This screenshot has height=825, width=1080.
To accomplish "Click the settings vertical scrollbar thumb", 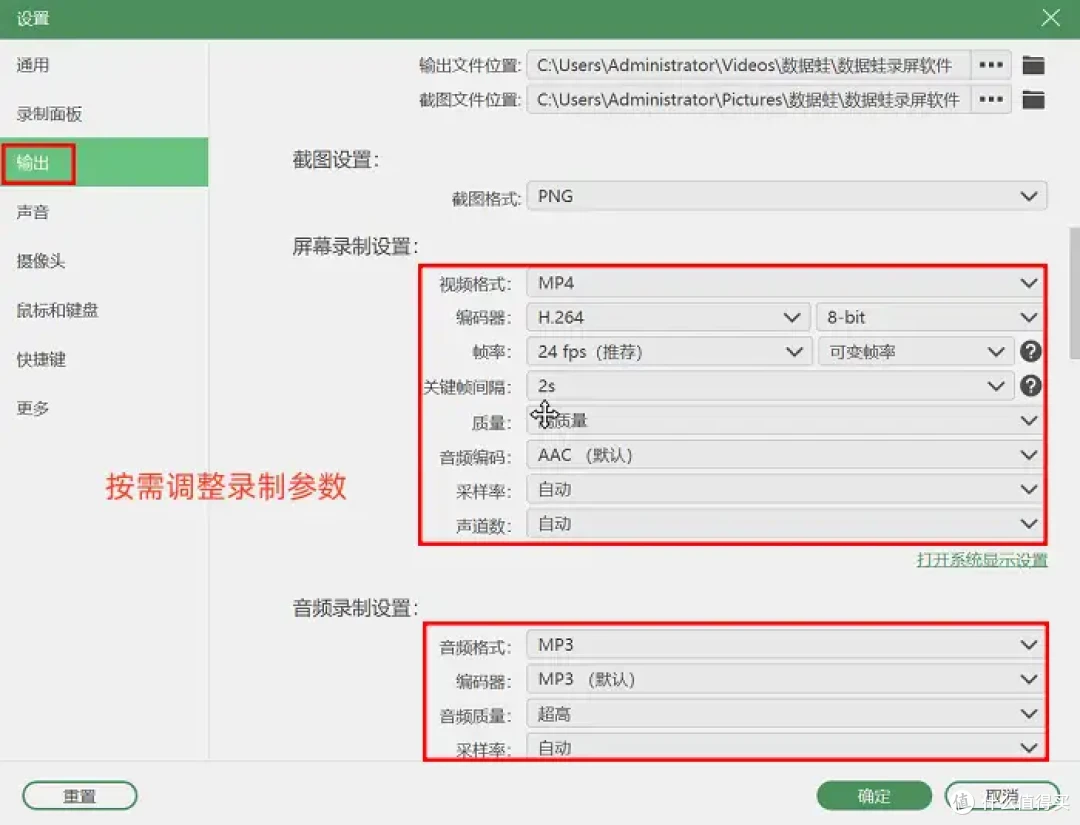I will point(1074,293).
